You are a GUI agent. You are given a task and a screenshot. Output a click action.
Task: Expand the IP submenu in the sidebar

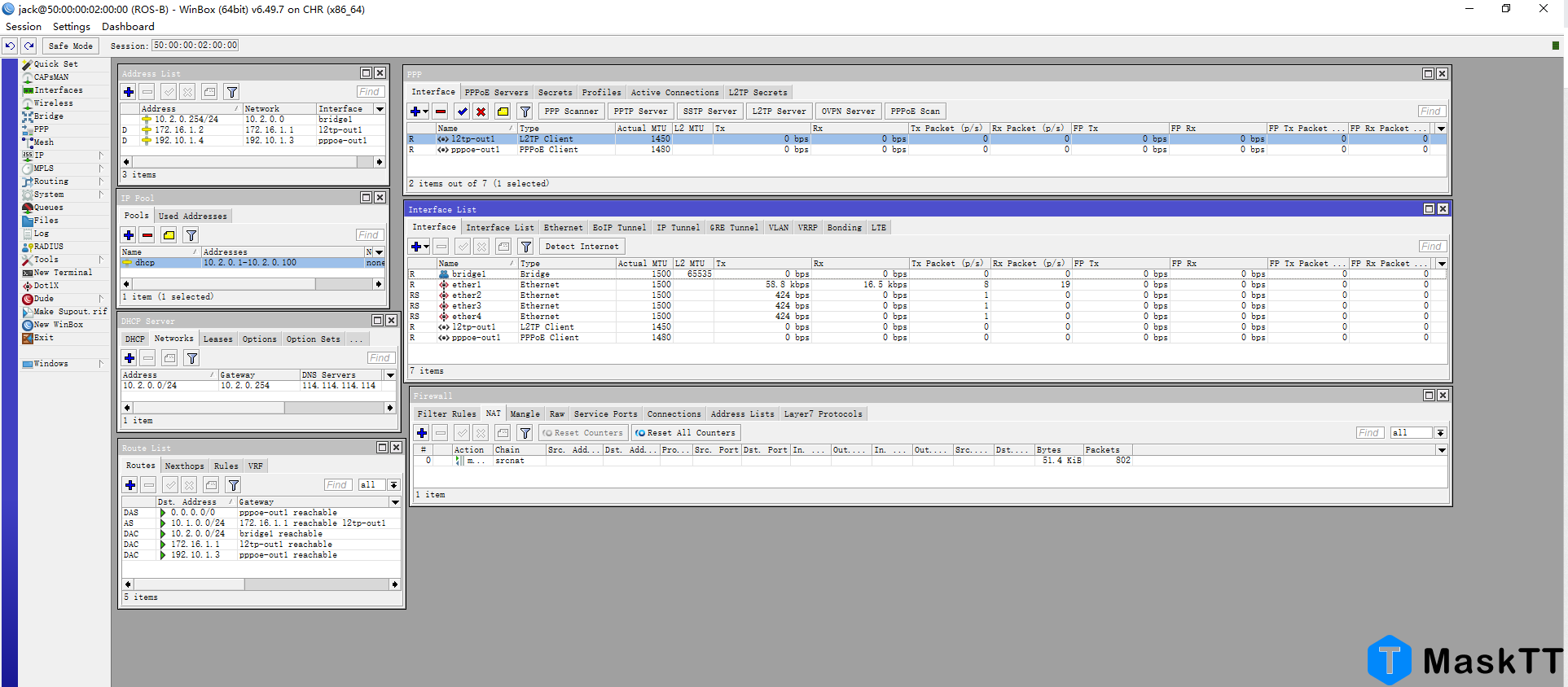click(x=101, y=155)
